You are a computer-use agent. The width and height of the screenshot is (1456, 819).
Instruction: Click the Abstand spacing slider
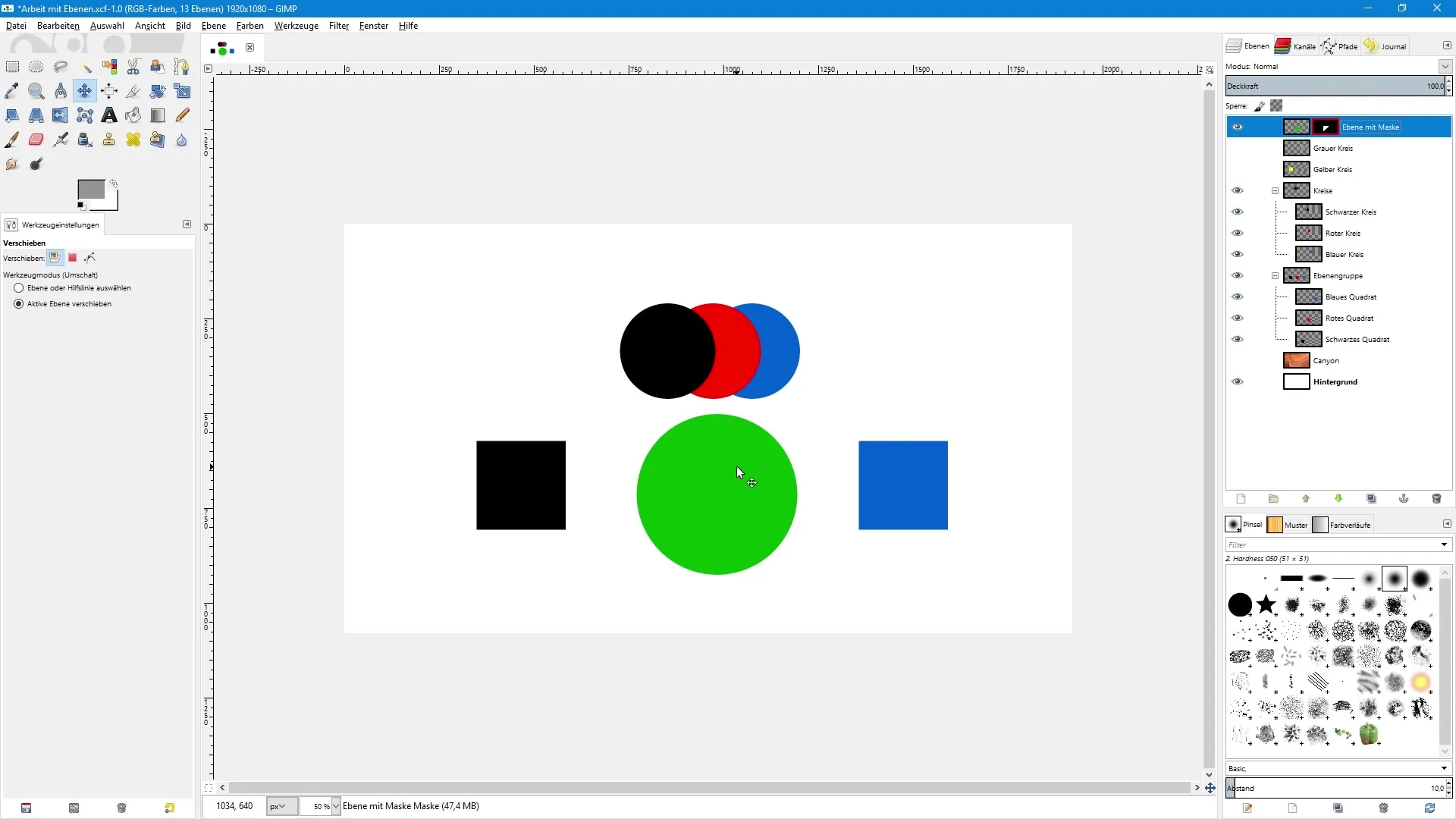1335,788
